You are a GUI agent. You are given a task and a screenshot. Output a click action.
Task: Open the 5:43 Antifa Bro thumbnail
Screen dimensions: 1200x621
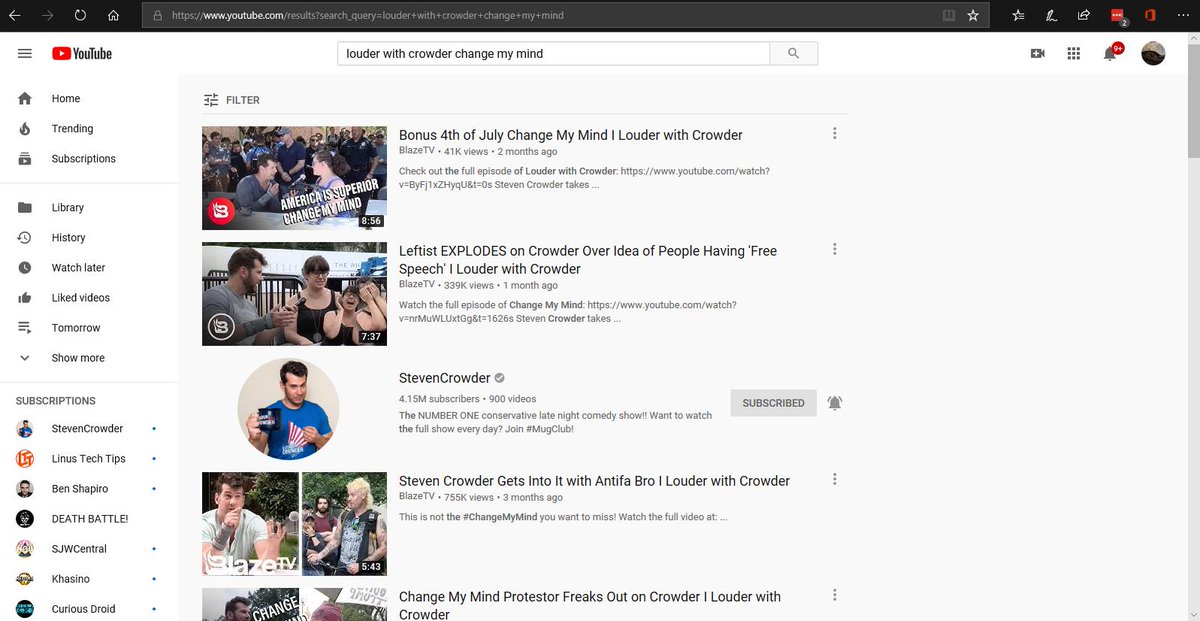[294, 524]
